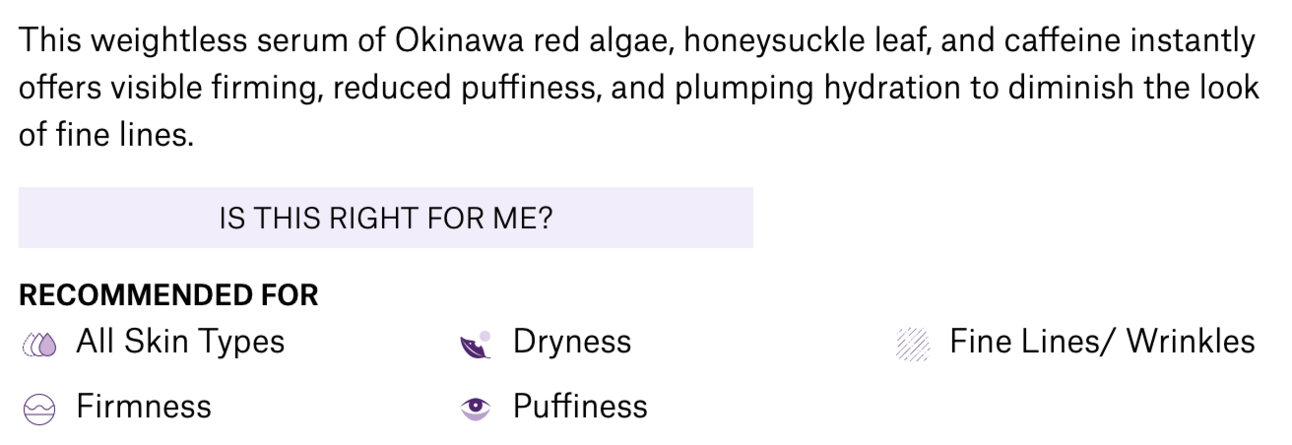Click the round Firmness icon

pos(39,408)
